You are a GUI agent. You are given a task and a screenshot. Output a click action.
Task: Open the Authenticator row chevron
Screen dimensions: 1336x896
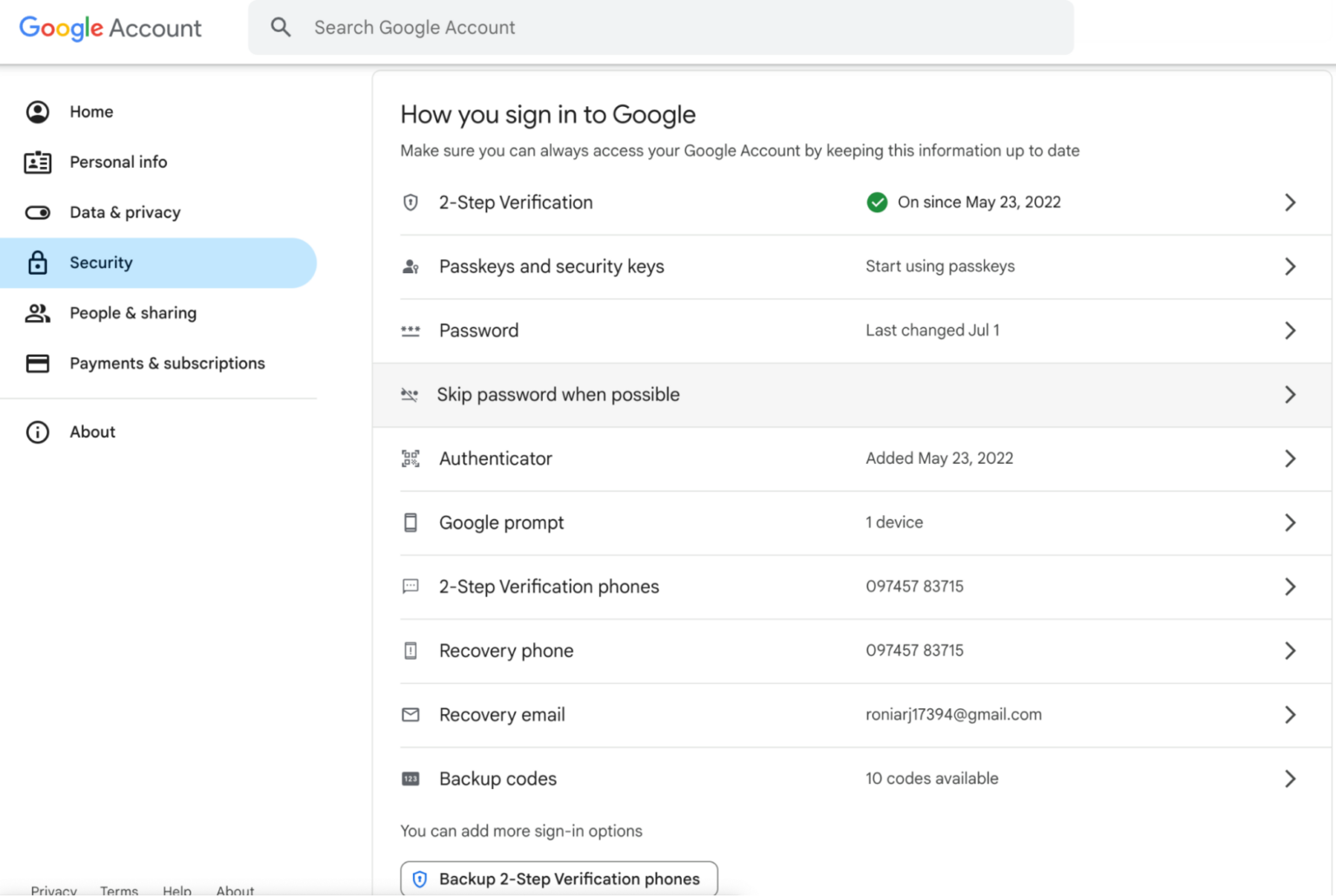click(x=1290, y=458)
